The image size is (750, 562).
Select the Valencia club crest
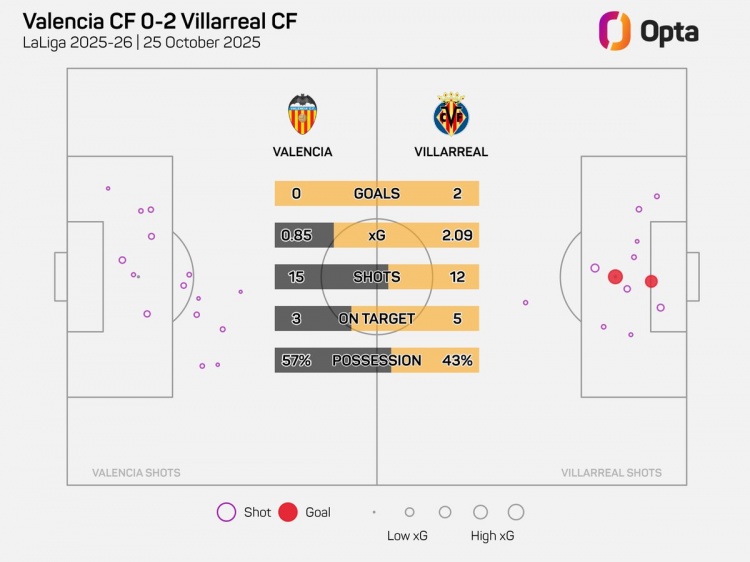302,115
